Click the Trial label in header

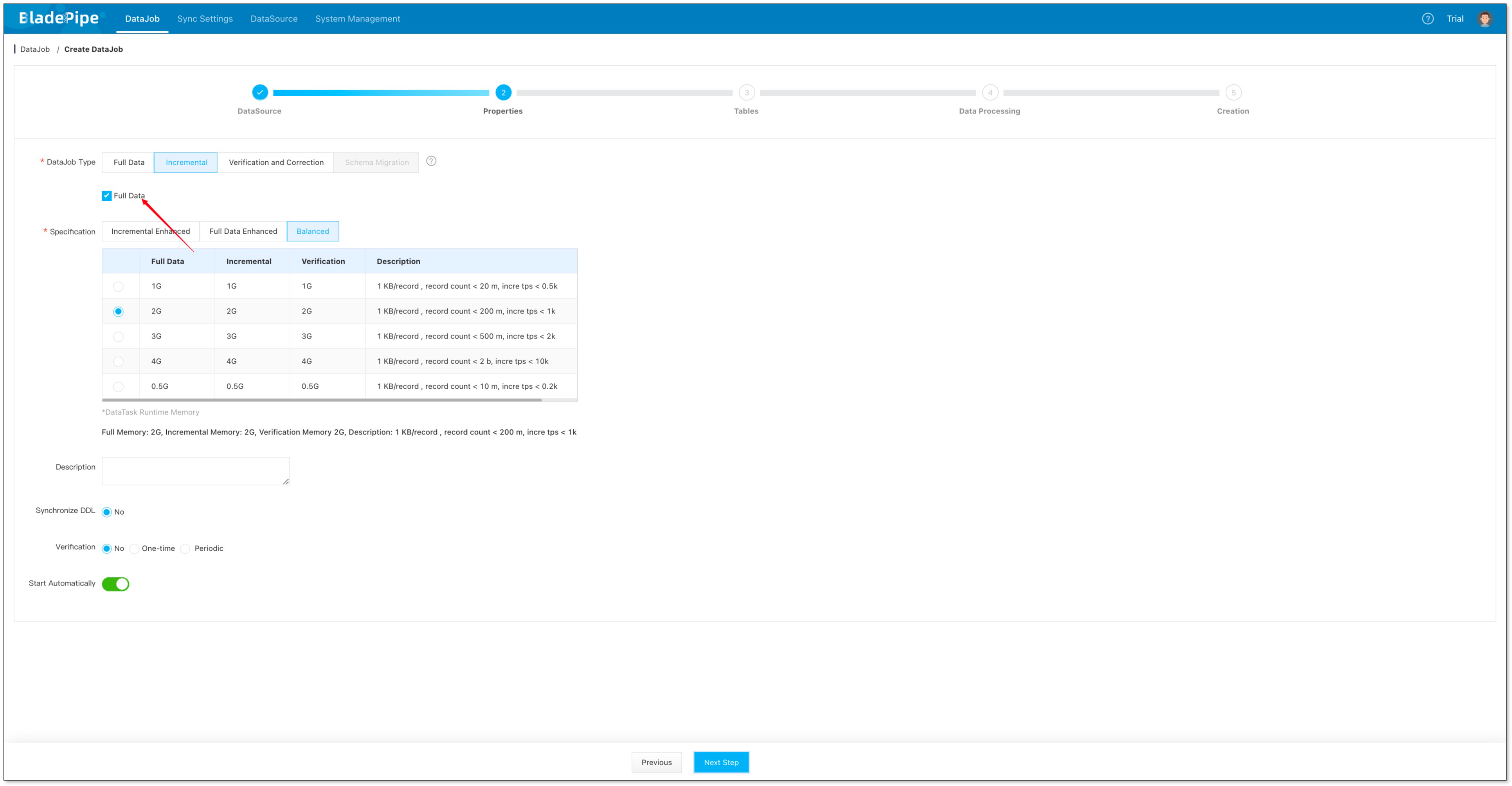[x=1454, y=19]
